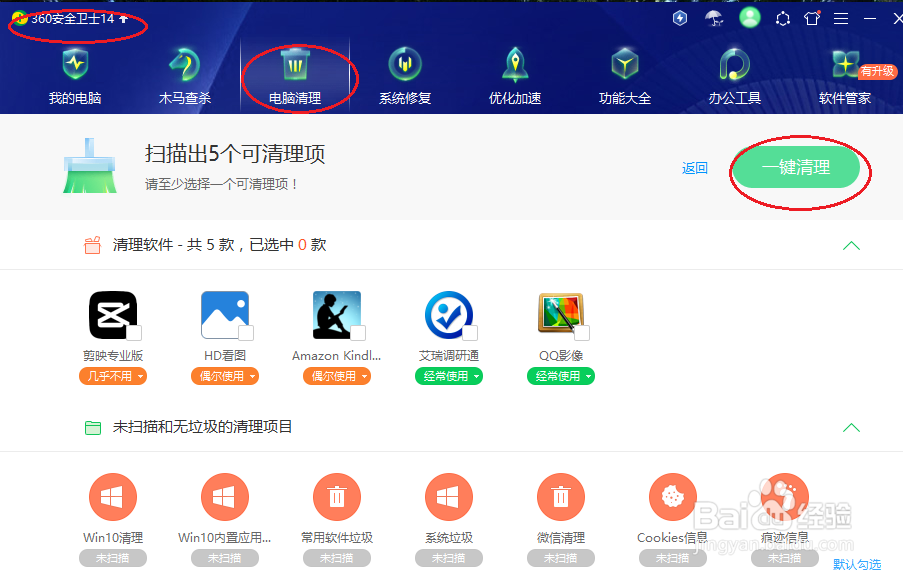
Task: Check the 艾瑞调研通 checkbox
Action: click(470, 332)
